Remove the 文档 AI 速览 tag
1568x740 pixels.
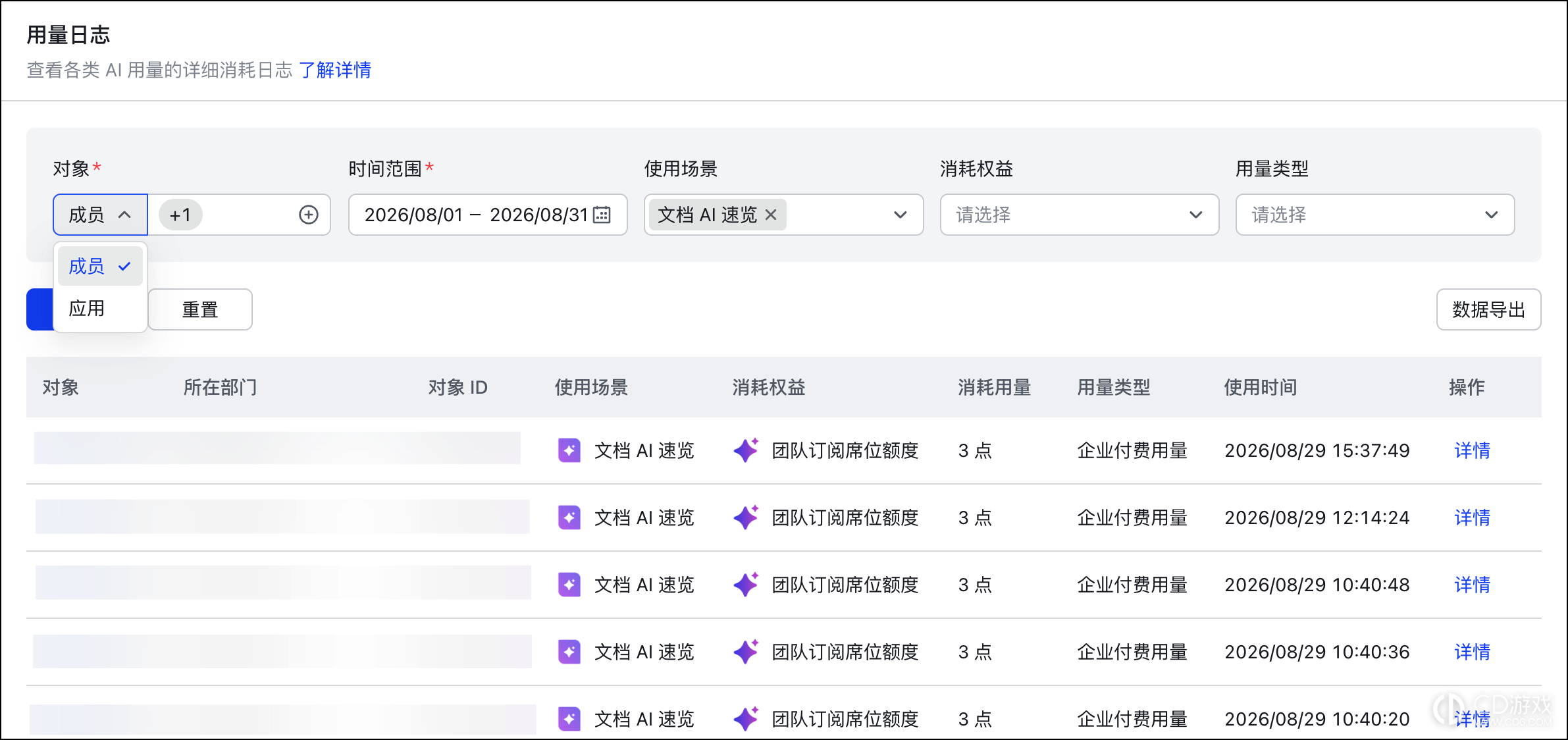[771, 215]
